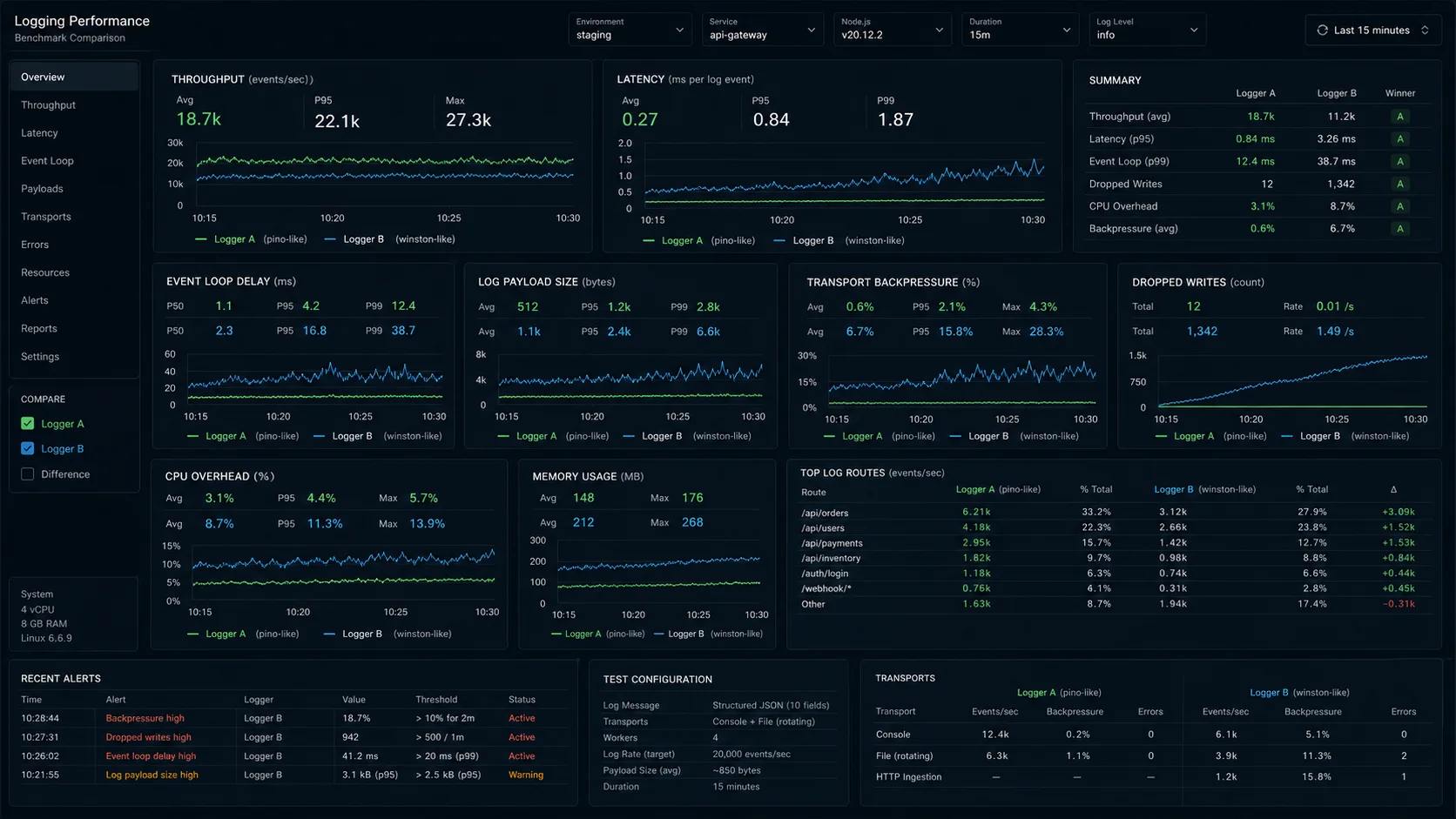This screenshot has height=819, width=1456.
Task: Click the Winner A badge for Backpressure
Action: click(1400, 228)
